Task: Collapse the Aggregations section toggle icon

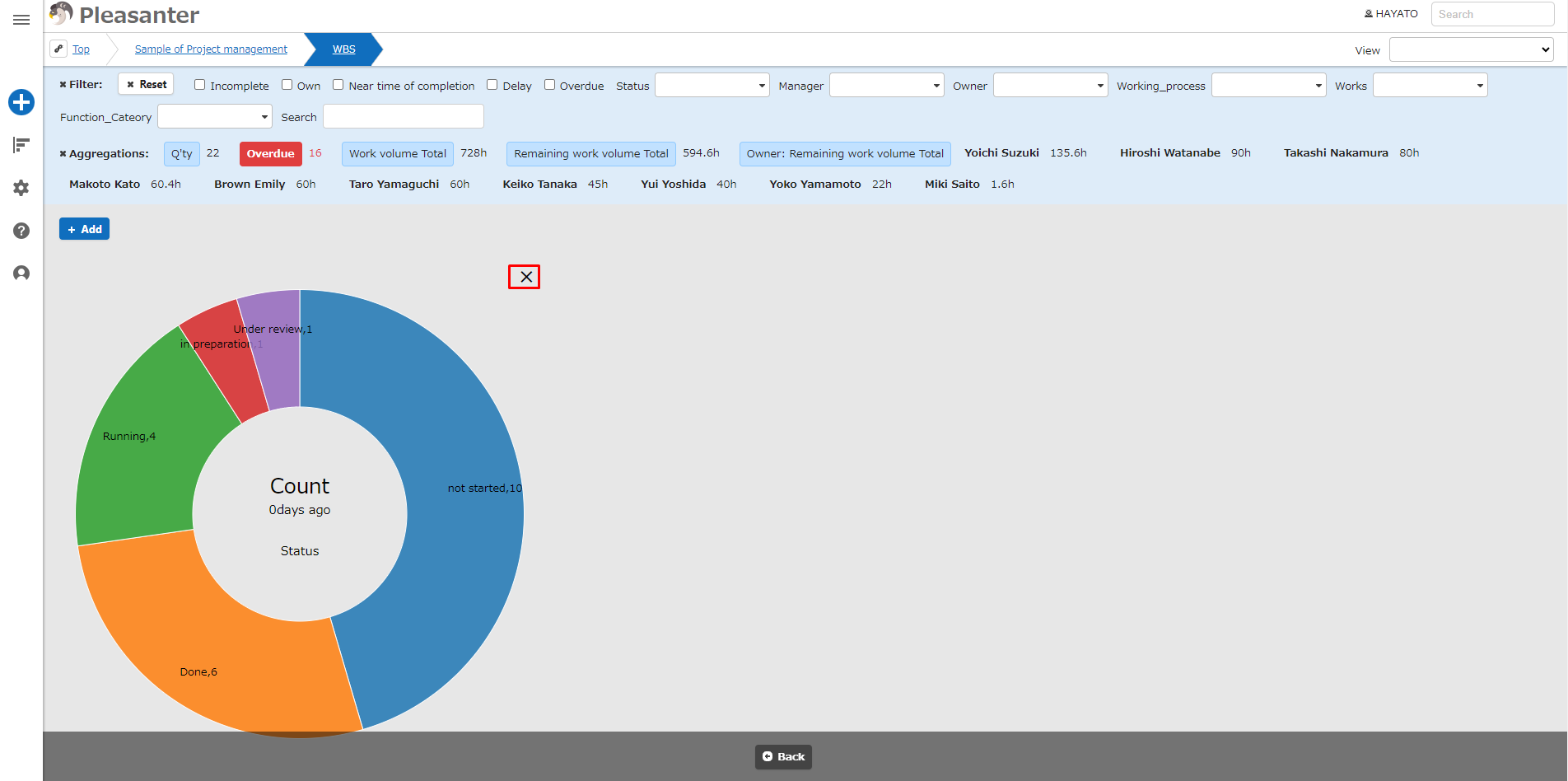Action: point(63,154)
